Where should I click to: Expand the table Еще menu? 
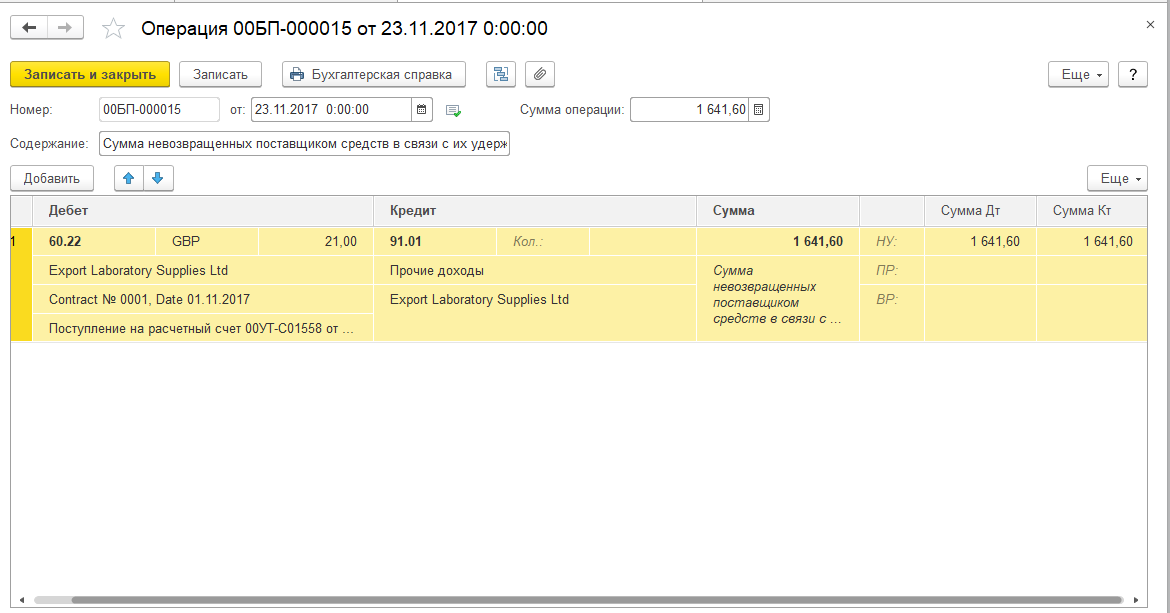(x=1117, y=179)
